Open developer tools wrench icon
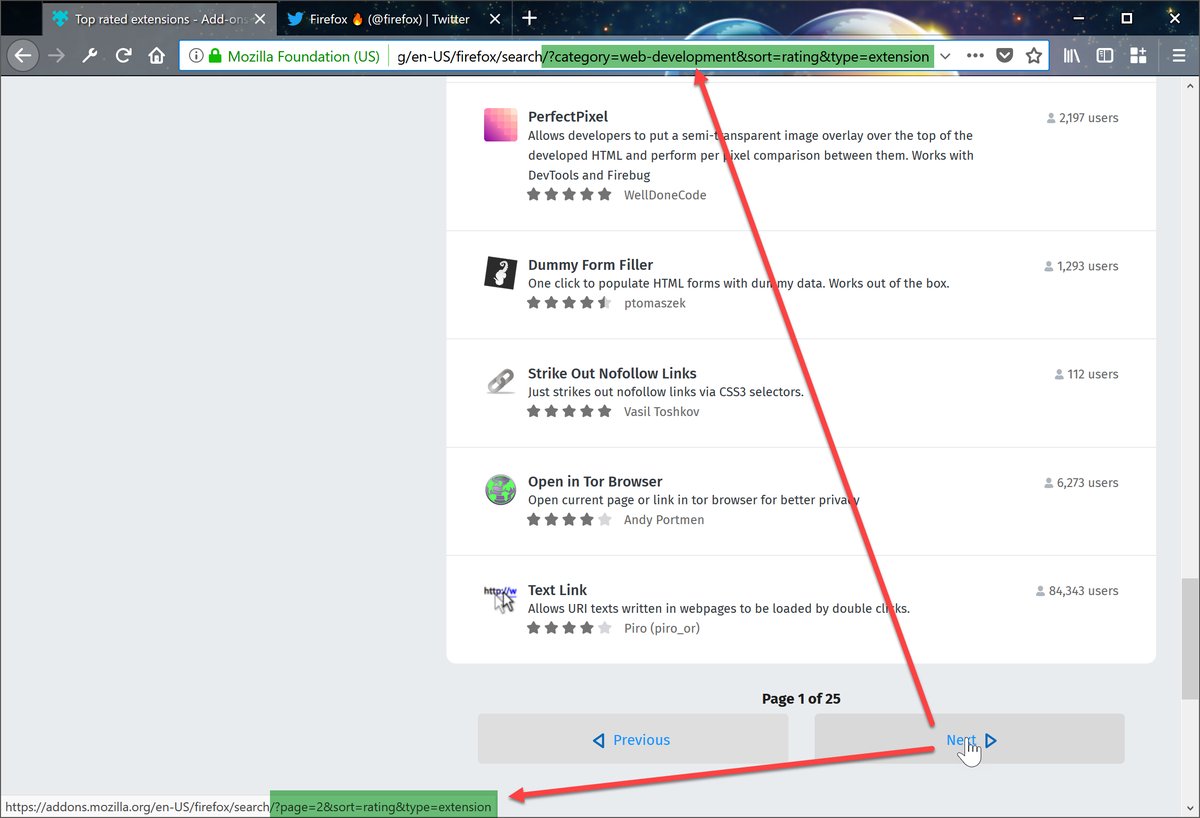Image resolution: width=1200 pixels, height=818 pixels. tap(89, 56)
